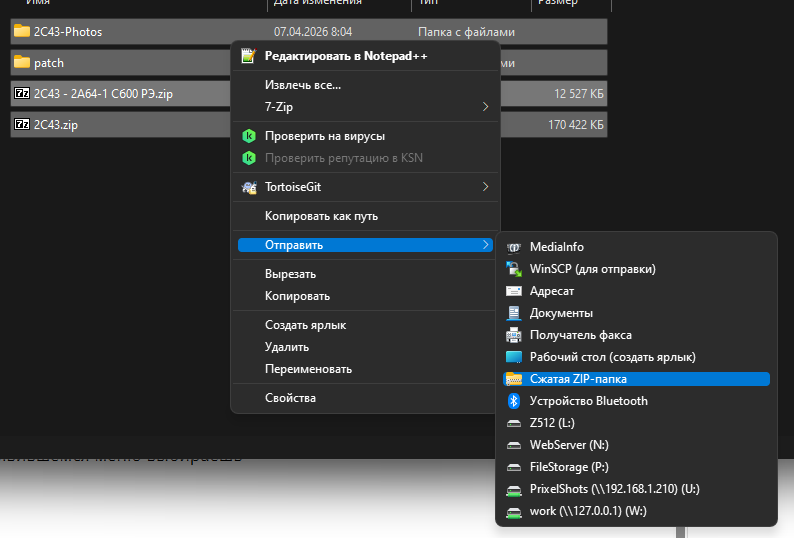Open the Отправить submenu arrow
The image size is (794, 538).
[485, 245]
